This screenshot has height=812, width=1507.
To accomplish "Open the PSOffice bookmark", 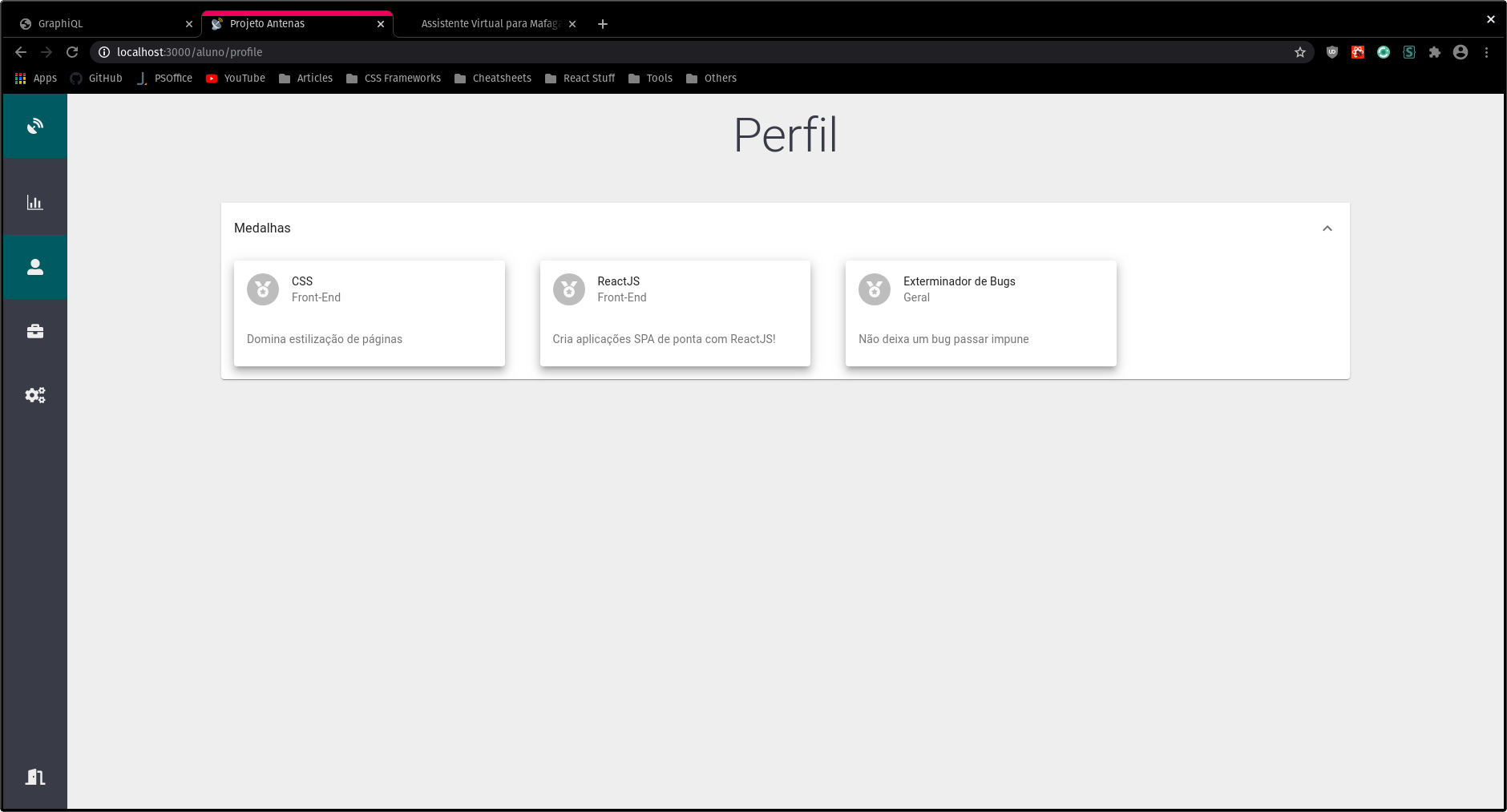I will [x=164, y=79].
